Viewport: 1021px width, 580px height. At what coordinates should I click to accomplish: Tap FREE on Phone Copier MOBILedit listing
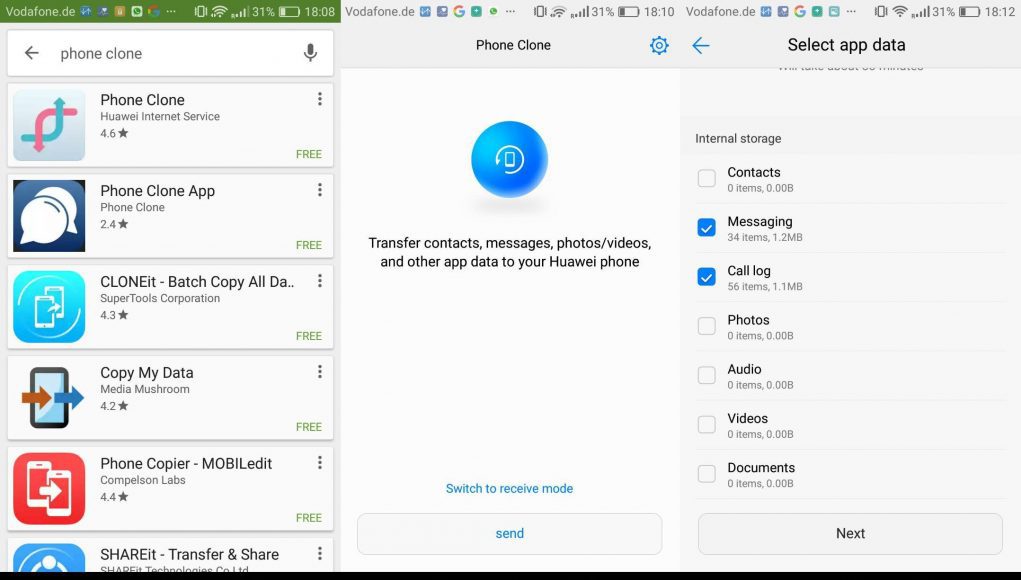(x=309, y=518)
